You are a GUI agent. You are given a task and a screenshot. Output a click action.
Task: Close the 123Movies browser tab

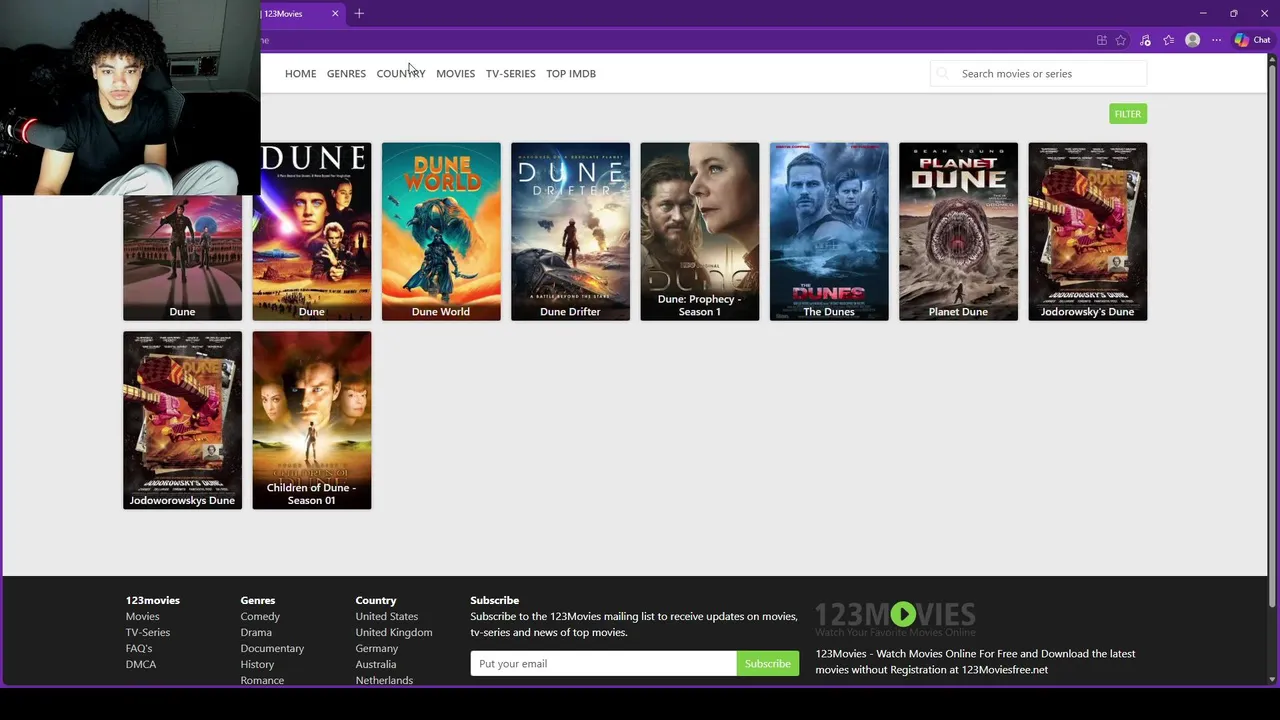pos(335,13)
